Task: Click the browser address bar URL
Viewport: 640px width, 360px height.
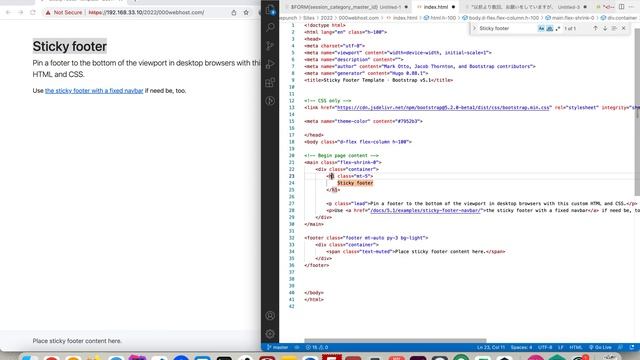Action: pos(146,13)
